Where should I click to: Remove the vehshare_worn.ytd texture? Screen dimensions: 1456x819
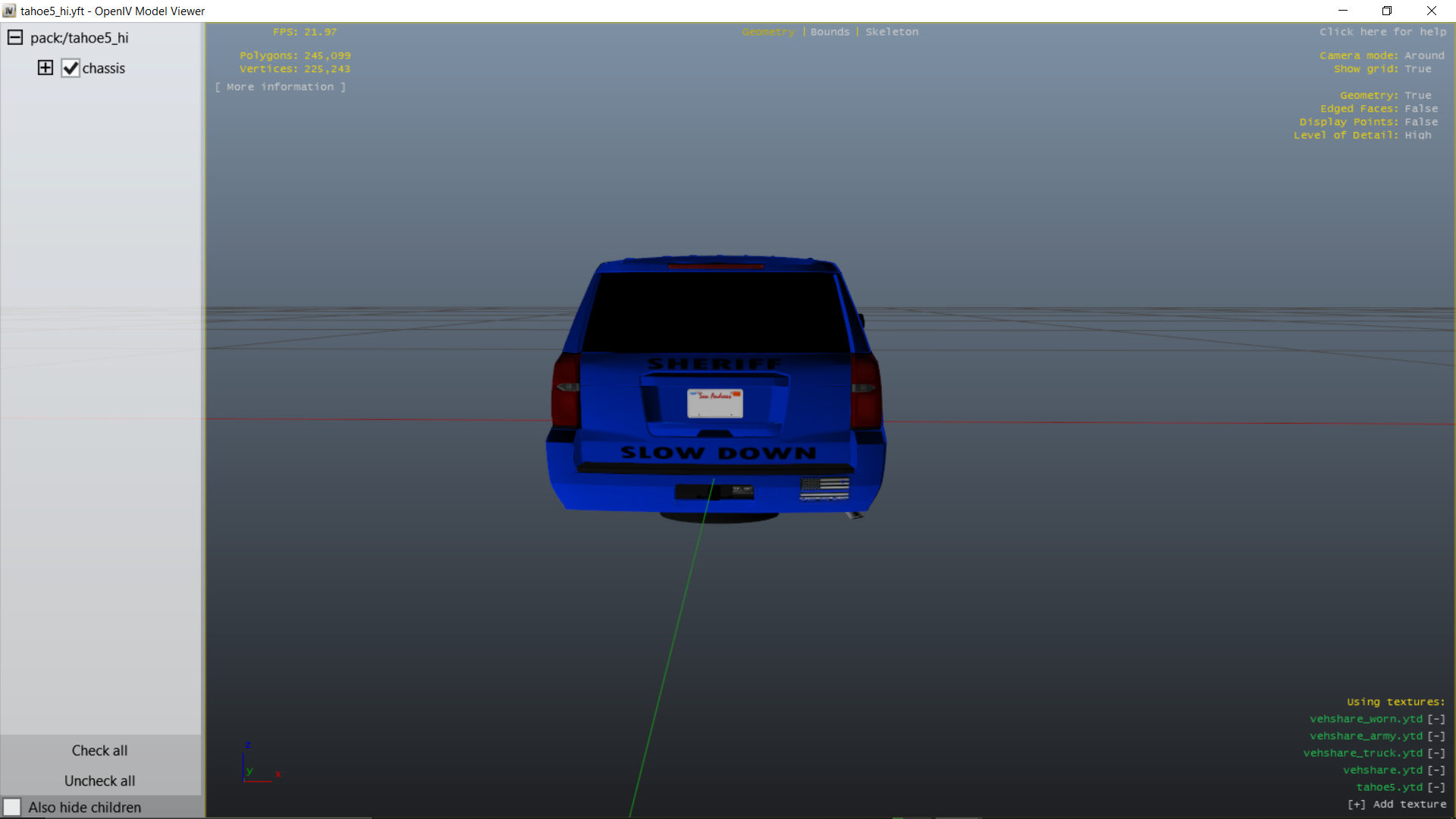pos(1436,719)
